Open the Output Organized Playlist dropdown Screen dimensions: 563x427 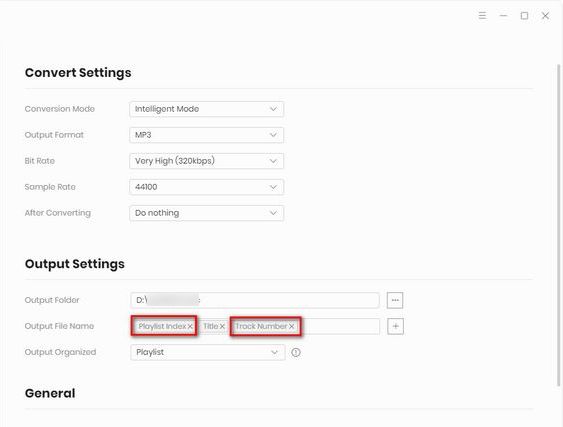pyautogui.click(x=208, y=352)
